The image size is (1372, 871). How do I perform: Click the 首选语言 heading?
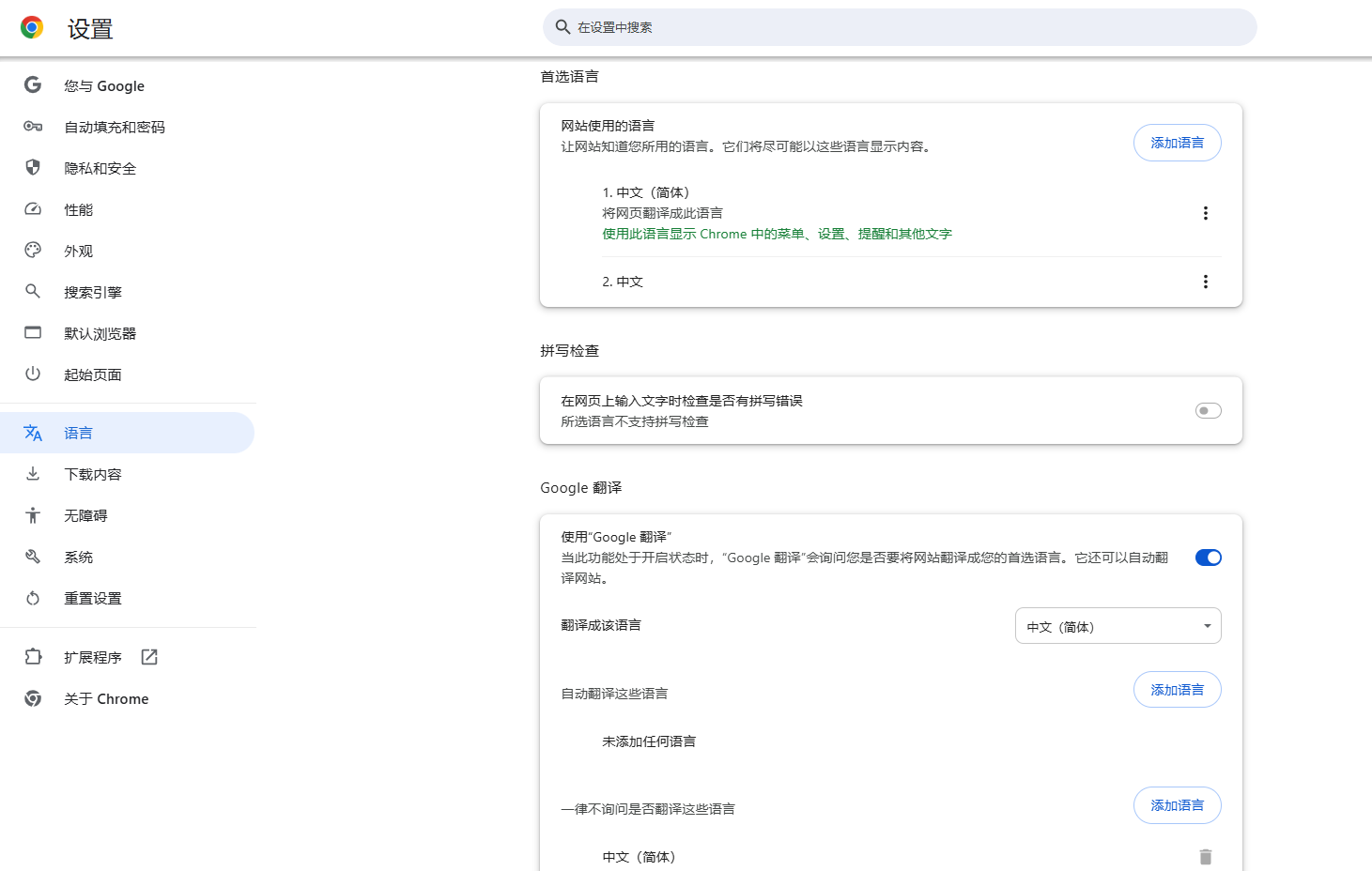pyautogui.click(x=569, y=76)
